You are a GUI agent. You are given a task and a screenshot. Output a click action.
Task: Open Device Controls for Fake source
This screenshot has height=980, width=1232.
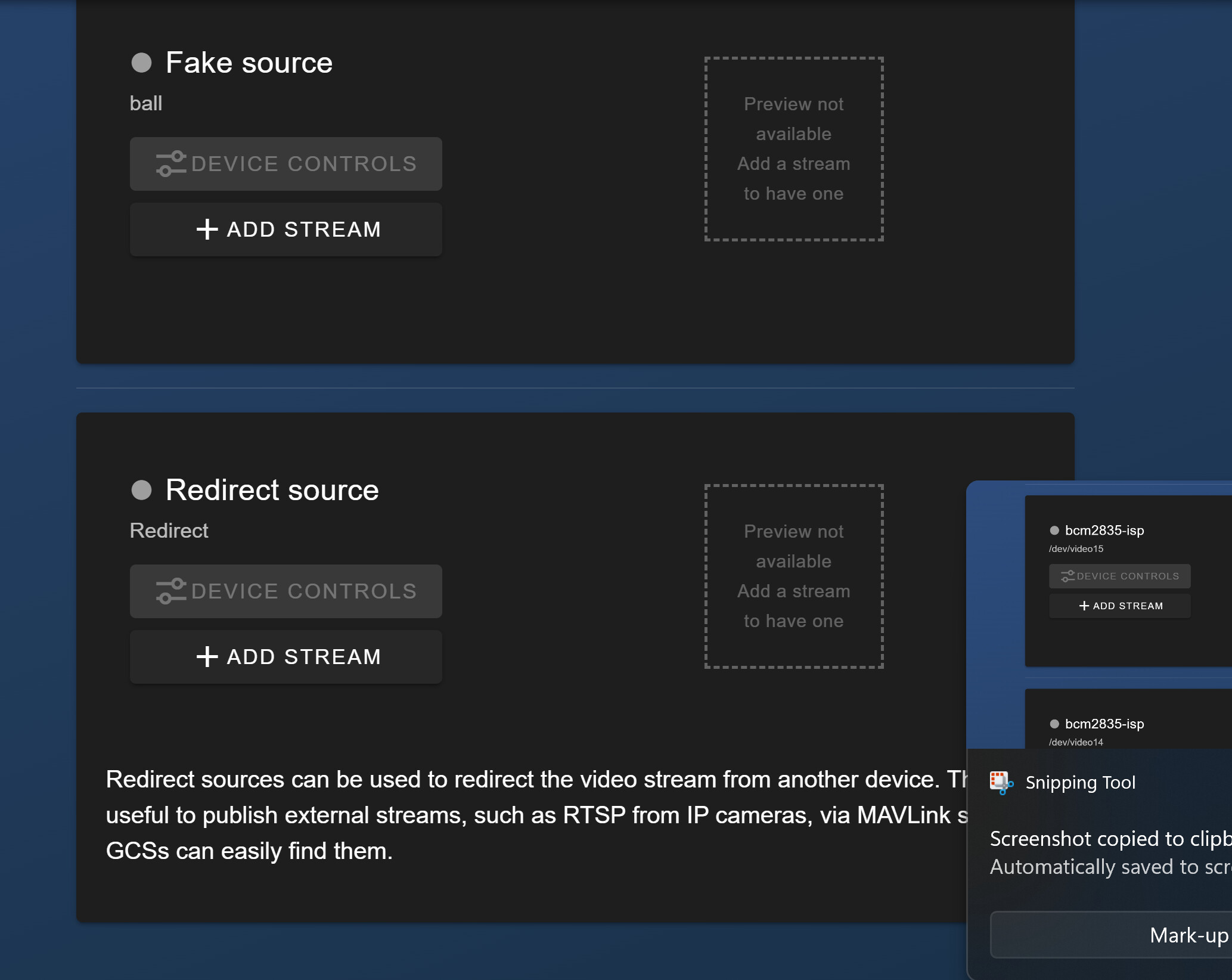(285, 164)
